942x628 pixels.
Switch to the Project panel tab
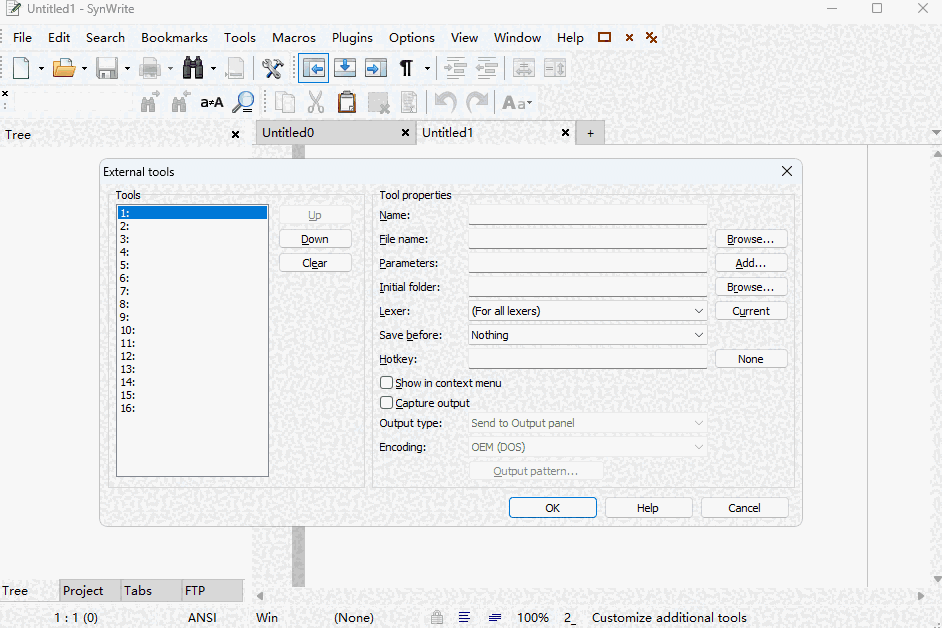click(x=83, y=591)
